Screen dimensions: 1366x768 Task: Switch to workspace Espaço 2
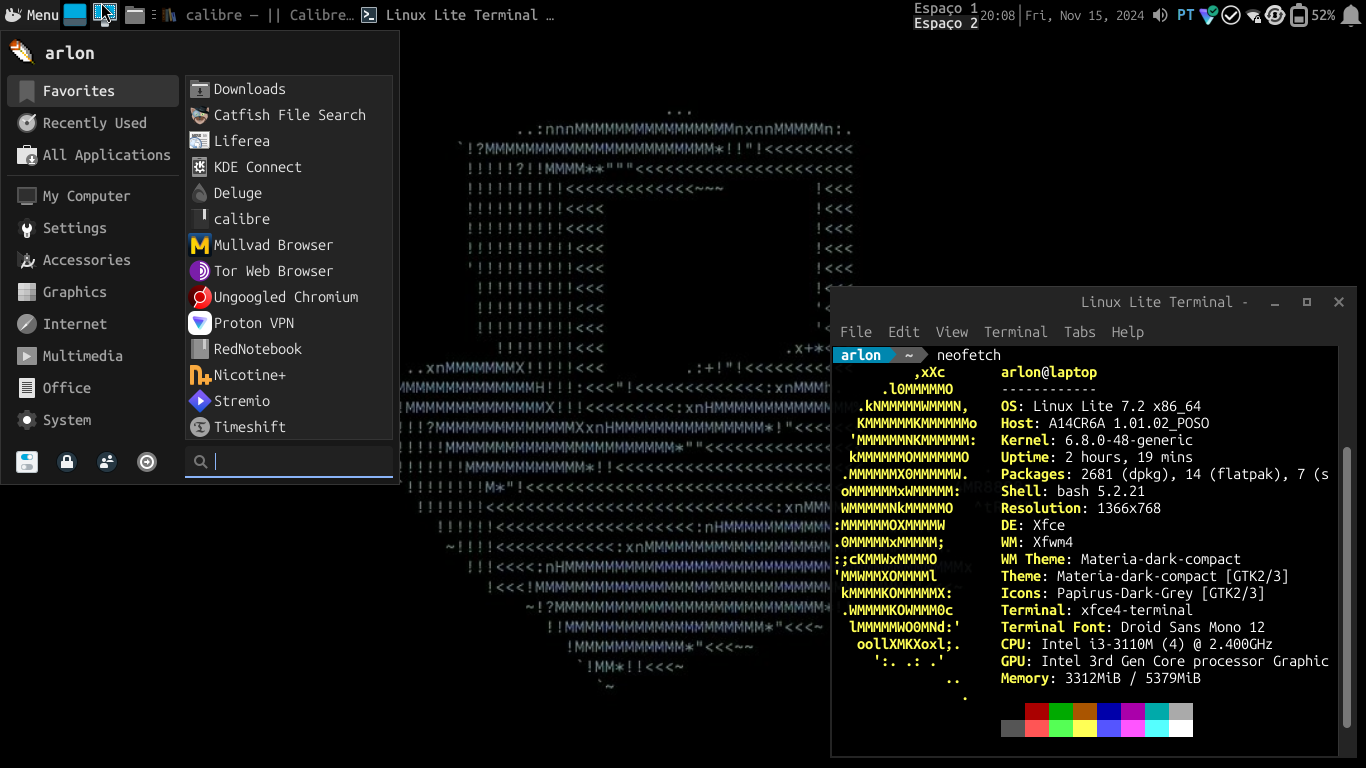click(946, 23)
